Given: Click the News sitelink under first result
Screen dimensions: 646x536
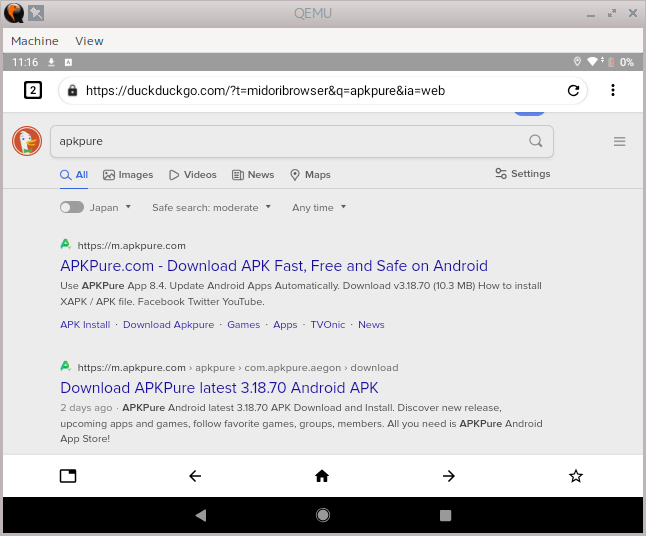Looking at the screenshot, I should 371,325.
